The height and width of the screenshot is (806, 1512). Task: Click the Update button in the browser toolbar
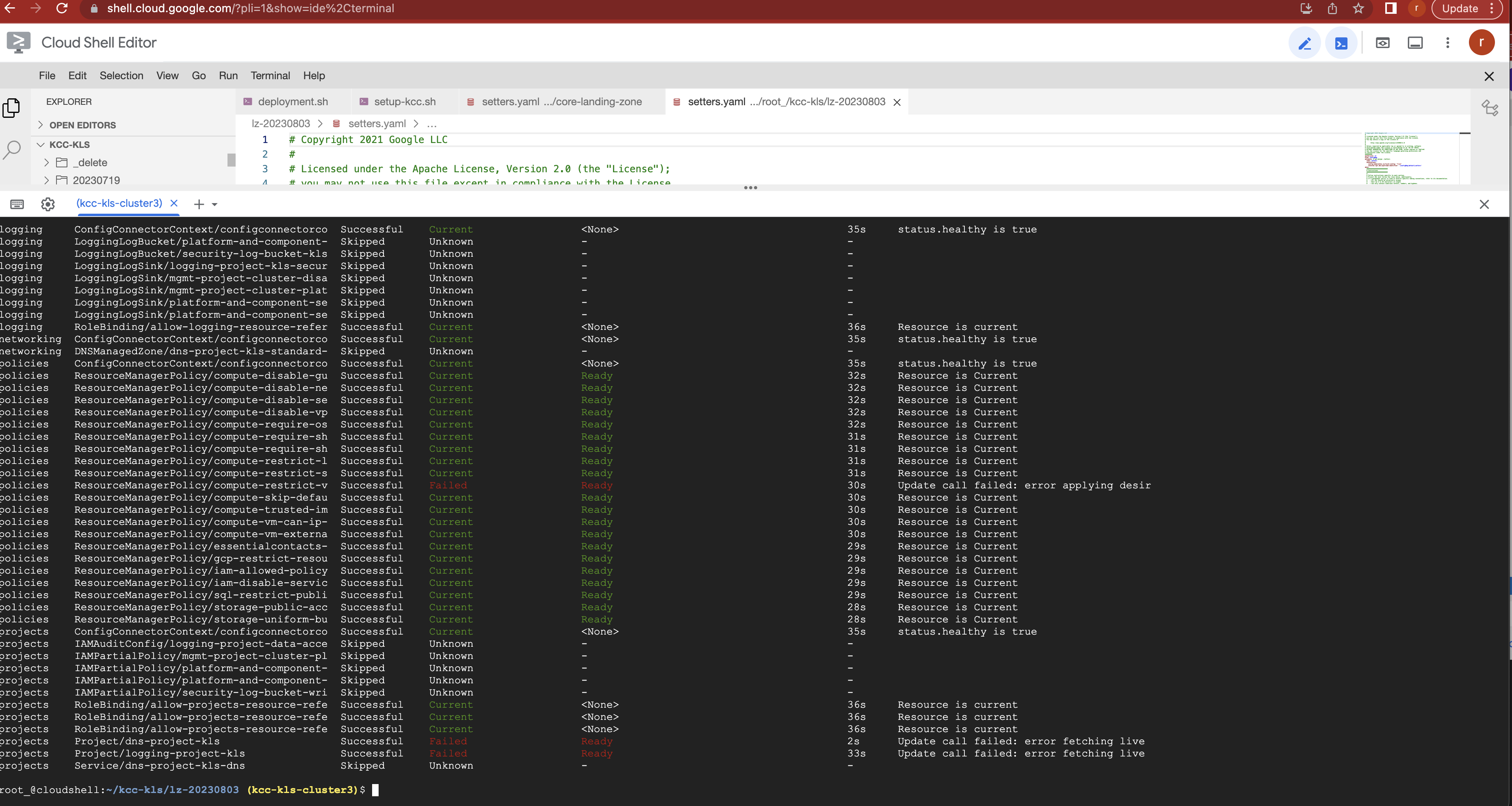pyautogui.click(x=1460, y=8)
